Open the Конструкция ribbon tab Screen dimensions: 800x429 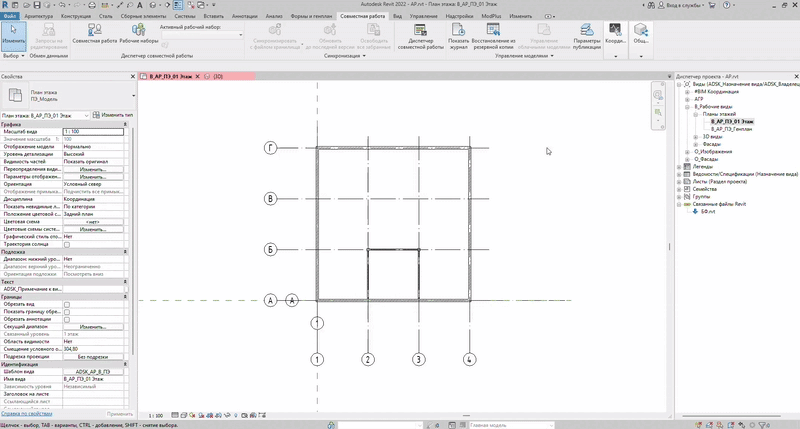pos(76,16)
